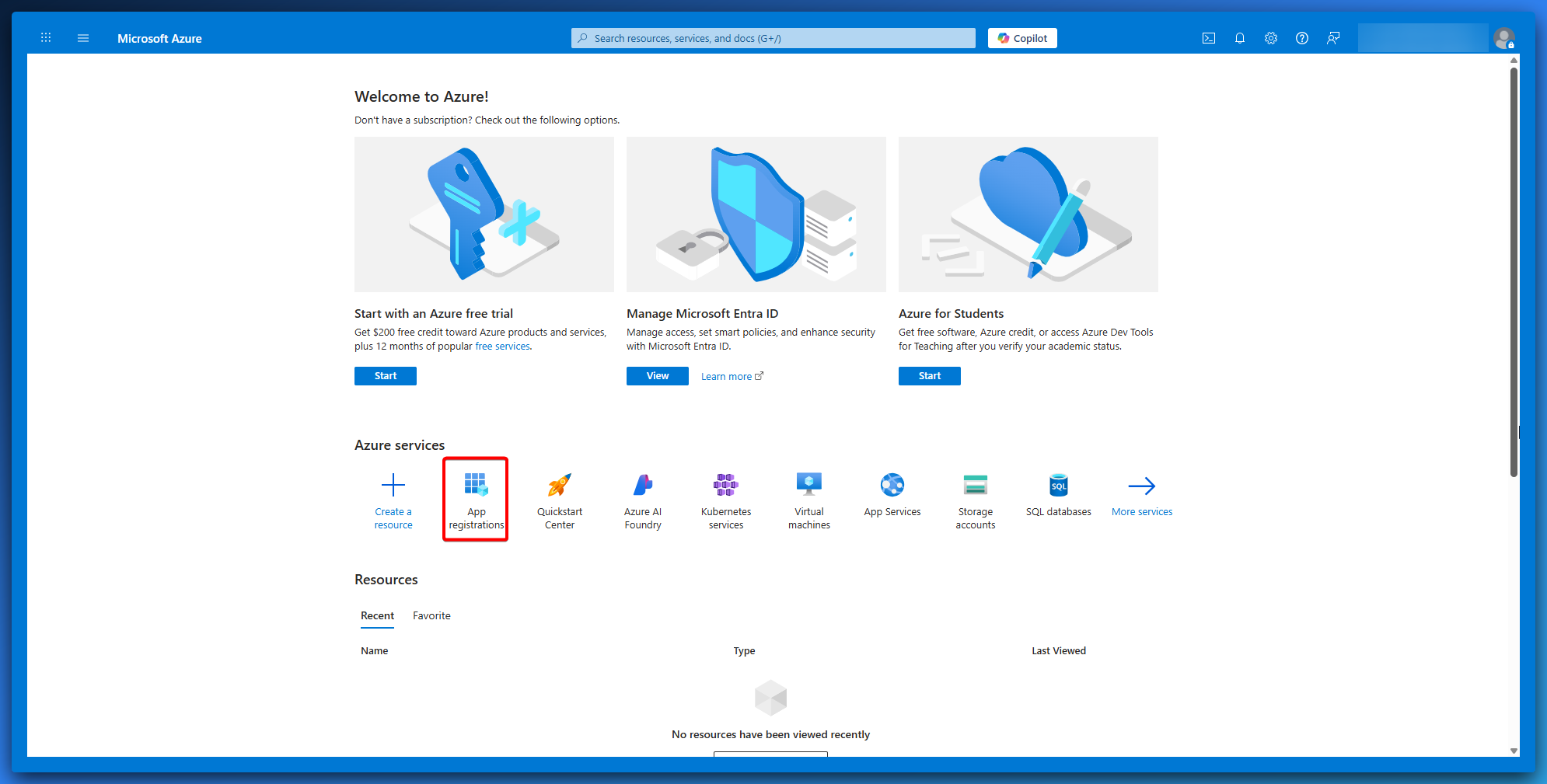Open the help question mark menu

click(1302, 38)
